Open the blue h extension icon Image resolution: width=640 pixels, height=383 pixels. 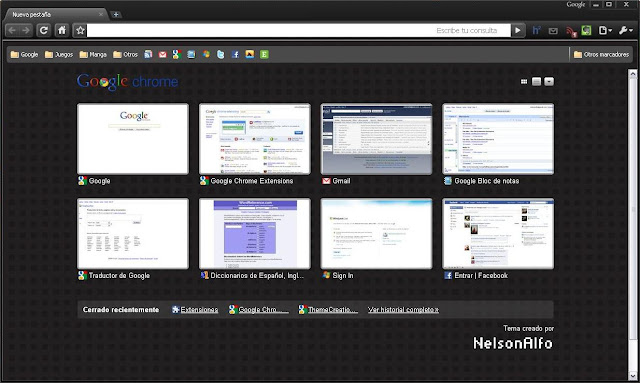pyautogui.click(x=536, y=30)
